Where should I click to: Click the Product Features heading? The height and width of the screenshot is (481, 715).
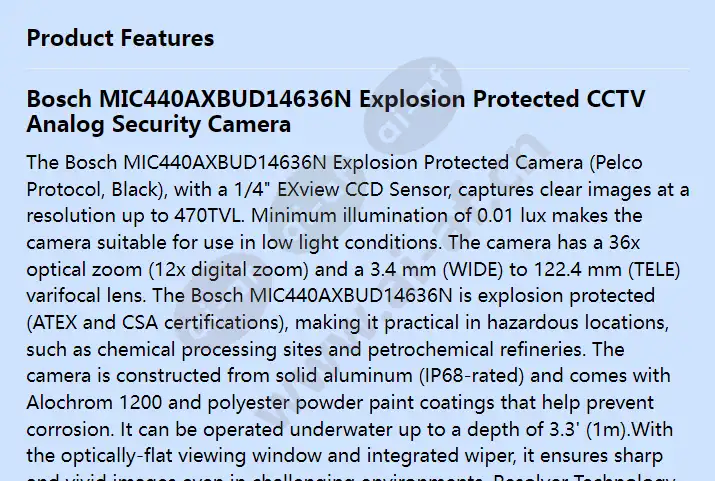click(x=120, y=38)
